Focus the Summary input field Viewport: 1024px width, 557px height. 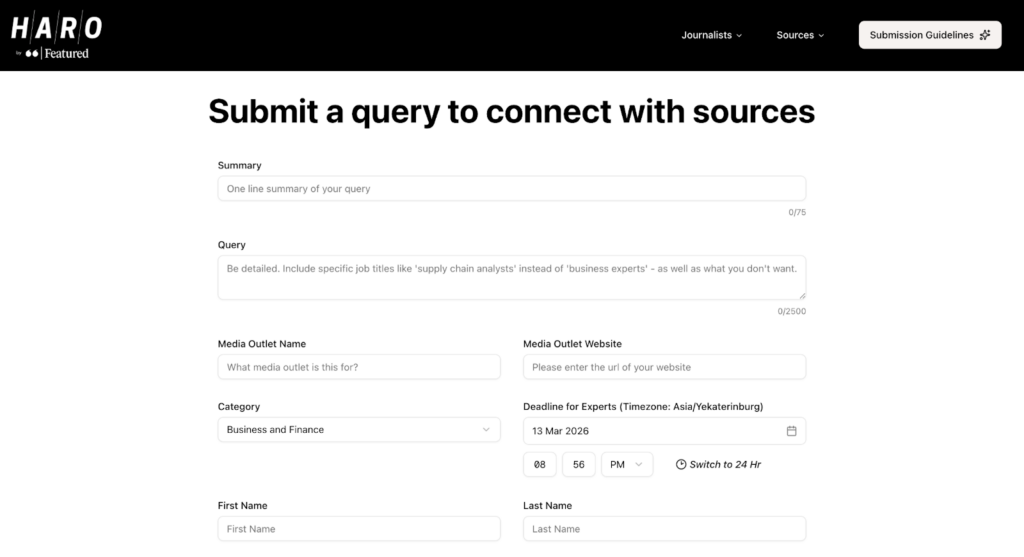tap(511, 189)
